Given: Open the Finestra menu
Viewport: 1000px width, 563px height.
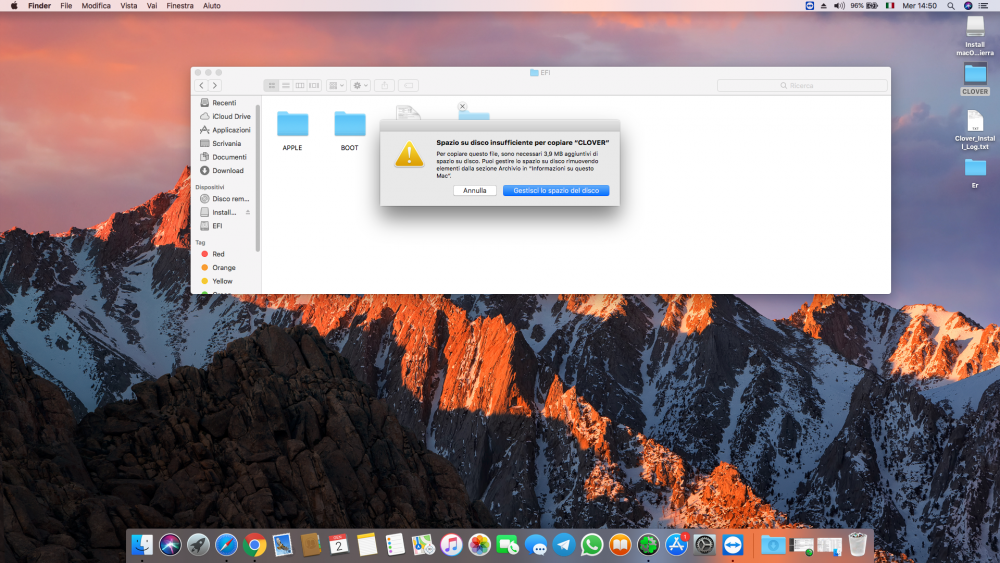Looking at the screenshot, I should coord(180,6).
